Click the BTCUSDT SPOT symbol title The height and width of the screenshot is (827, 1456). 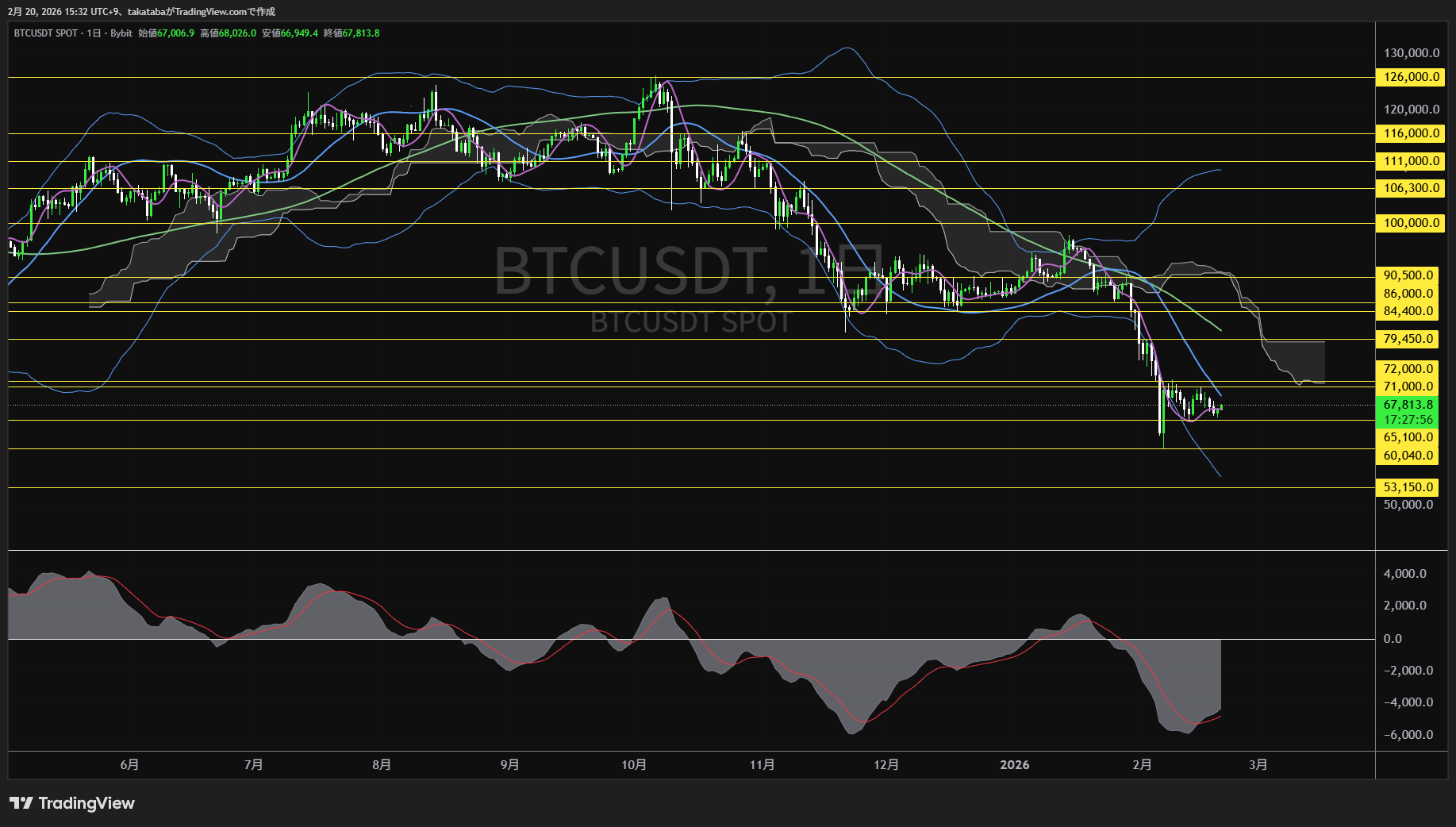(45, 33)
